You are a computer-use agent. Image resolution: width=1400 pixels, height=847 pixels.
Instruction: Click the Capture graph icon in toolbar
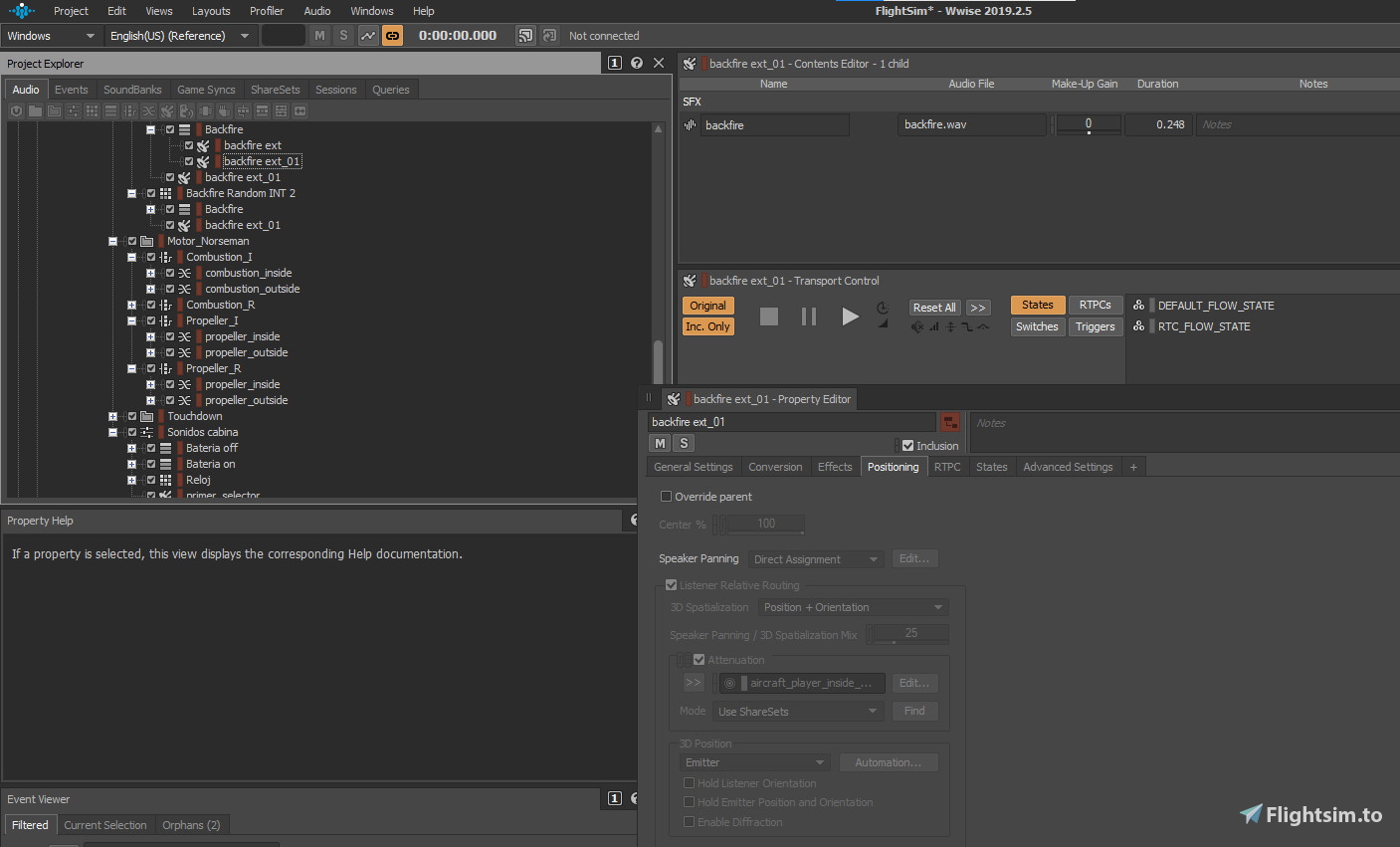(x=368, y=36)
